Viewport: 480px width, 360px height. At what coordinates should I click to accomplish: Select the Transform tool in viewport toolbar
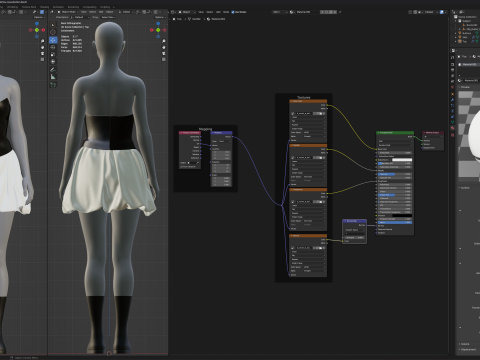[53, 62]
